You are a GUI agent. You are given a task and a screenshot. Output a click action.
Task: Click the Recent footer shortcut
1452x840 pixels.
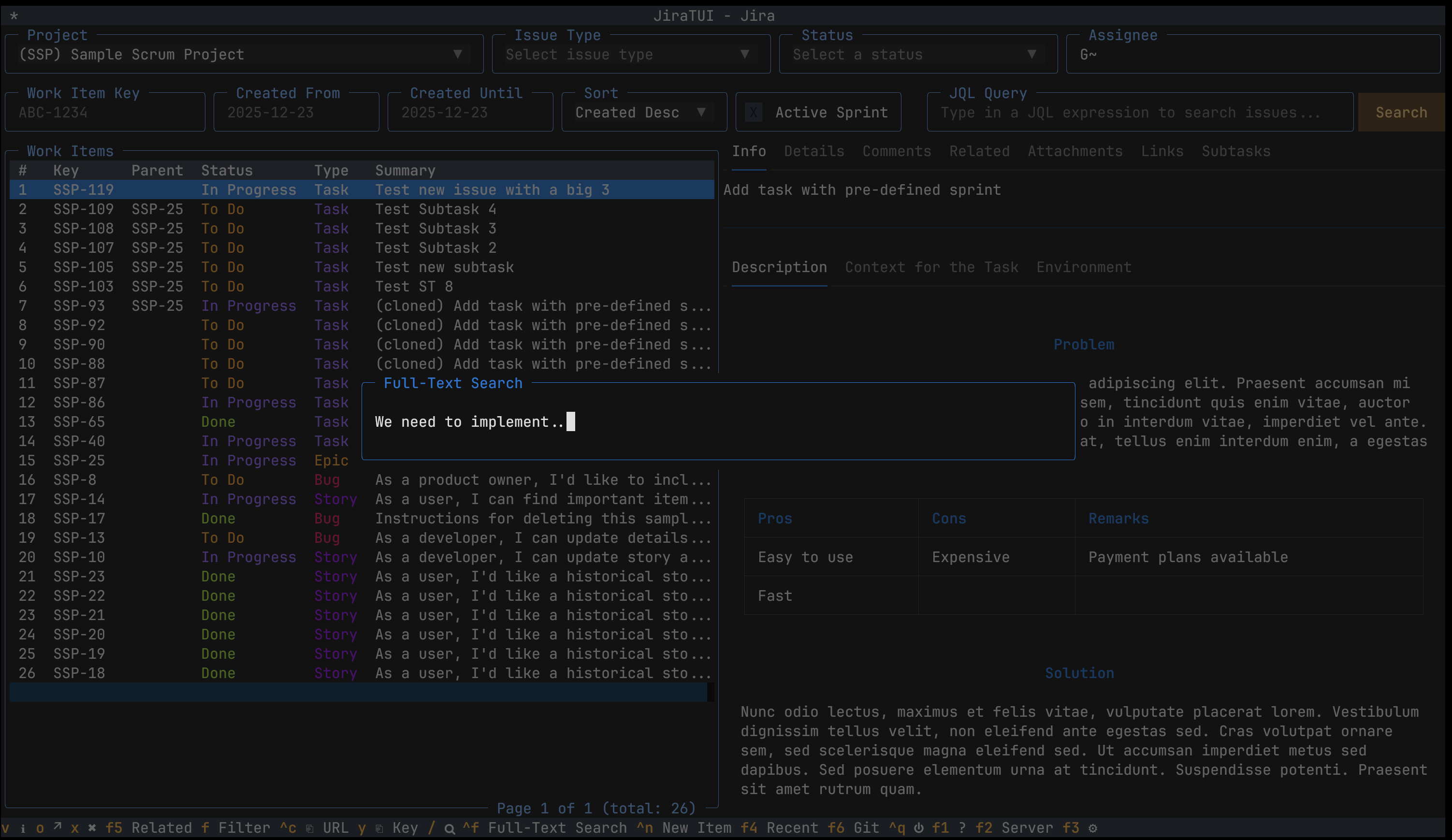779,828
